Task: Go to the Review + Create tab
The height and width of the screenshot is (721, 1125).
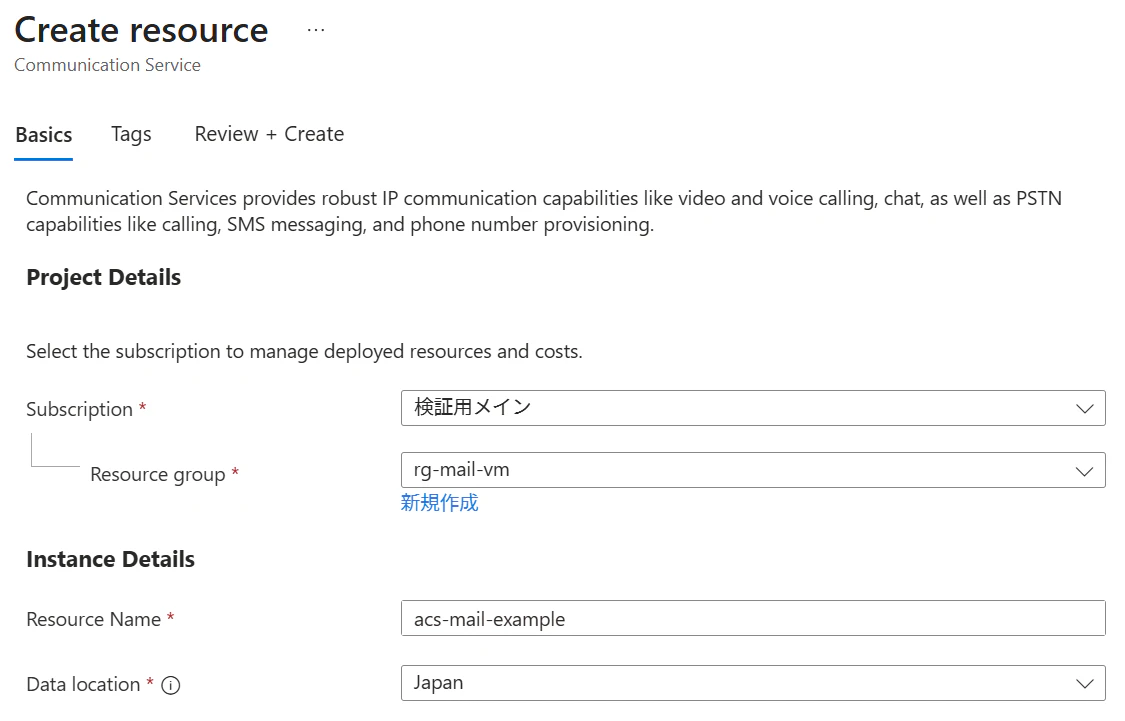Action: [x=269, y=135]
